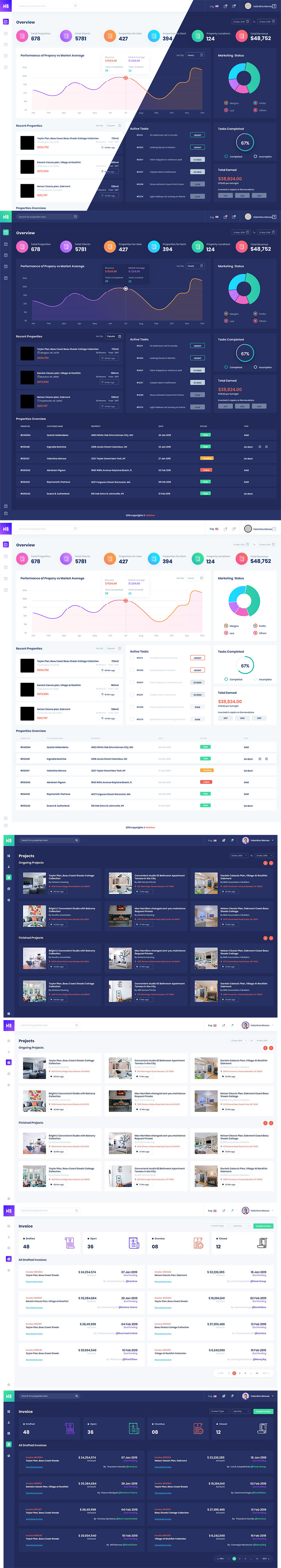Select Properties for Rent icon on light dashboard

coord(153,559)
